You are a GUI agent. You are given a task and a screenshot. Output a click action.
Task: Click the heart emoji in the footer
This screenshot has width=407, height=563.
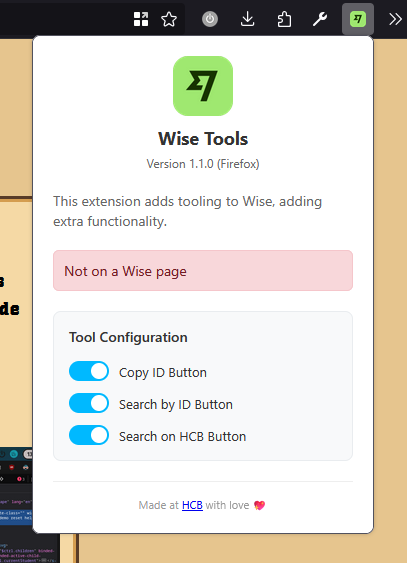[259, 506]
